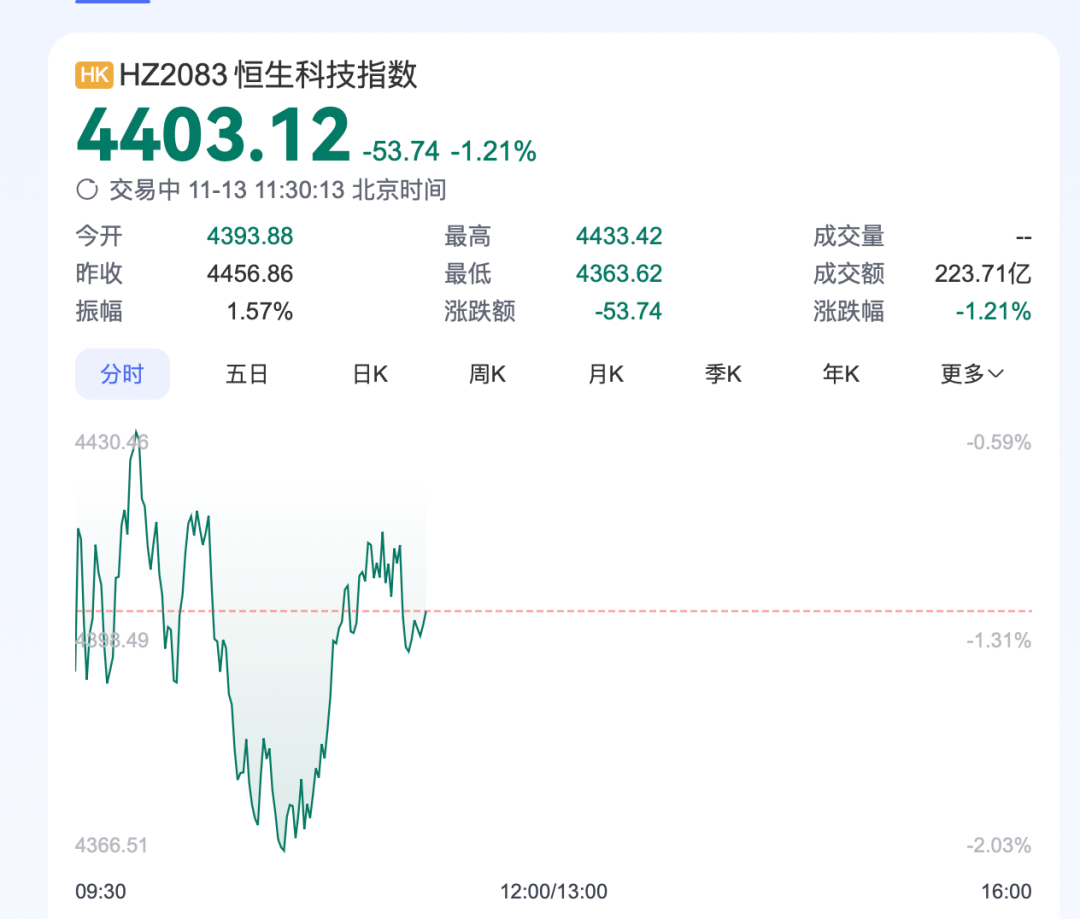Click the previous close value 4456.86
Viewport: 1080px width, 919px height.
coord(250,273)
